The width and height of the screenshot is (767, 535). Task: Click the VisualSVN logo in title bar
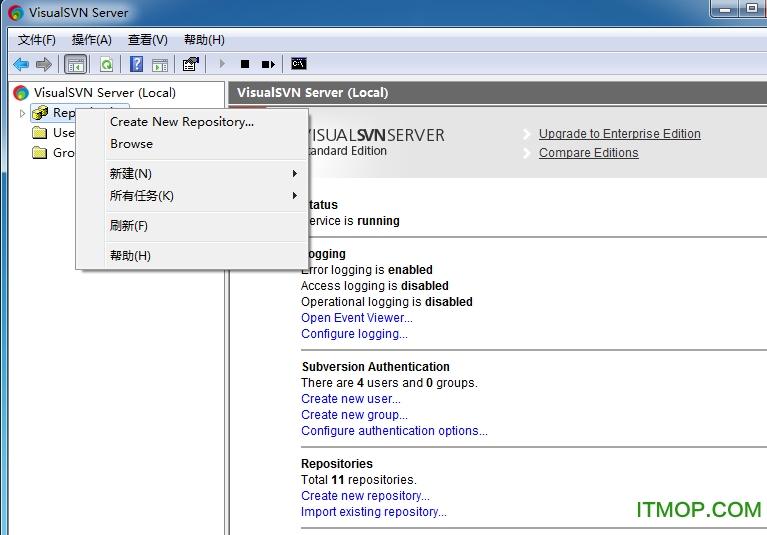click(16, 13)
